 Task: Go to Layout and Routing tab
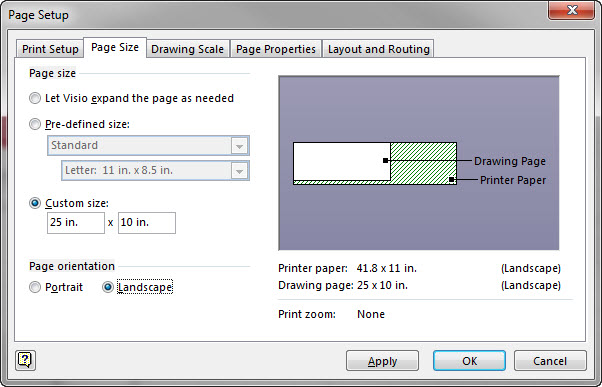(x=379, y=49)
